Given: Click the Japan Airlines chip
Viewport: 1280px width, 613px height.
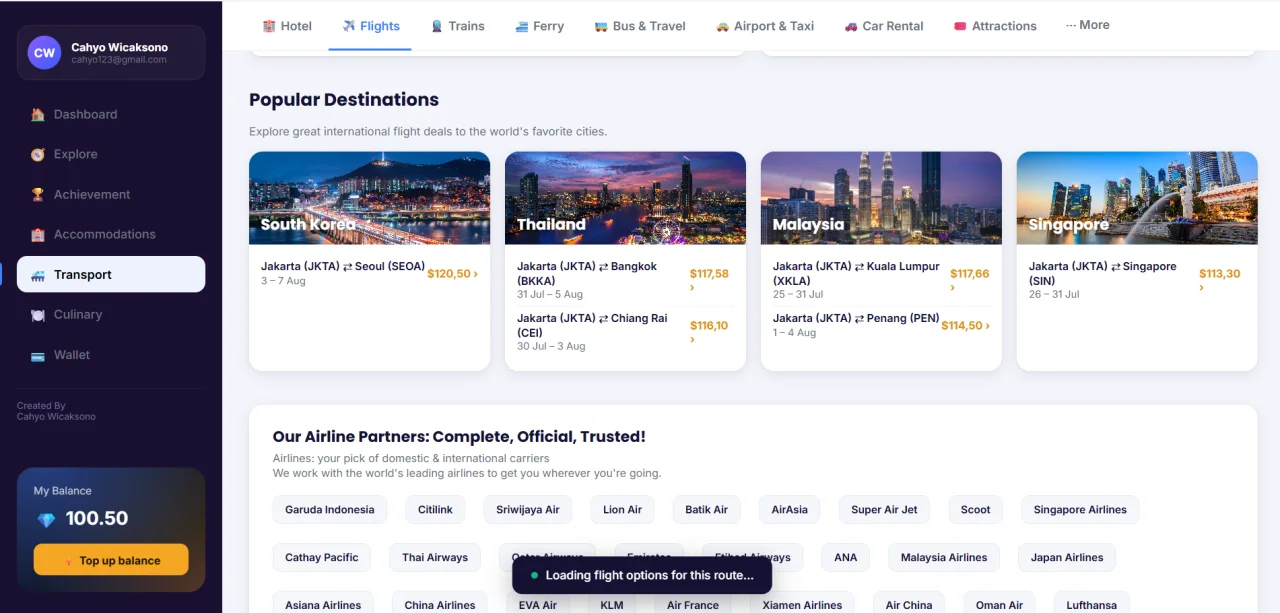Looking at the screenshot, I should coord(1067,558).
